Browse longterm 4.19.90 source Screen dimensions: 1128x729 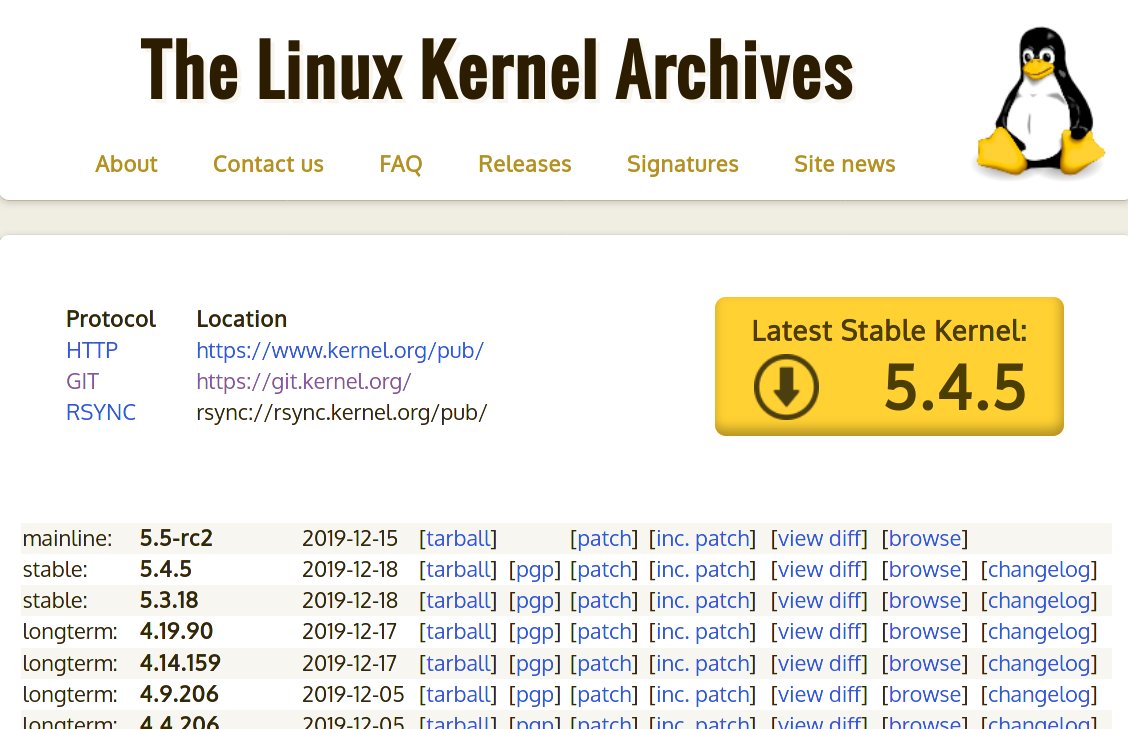[x=924, y=631]
